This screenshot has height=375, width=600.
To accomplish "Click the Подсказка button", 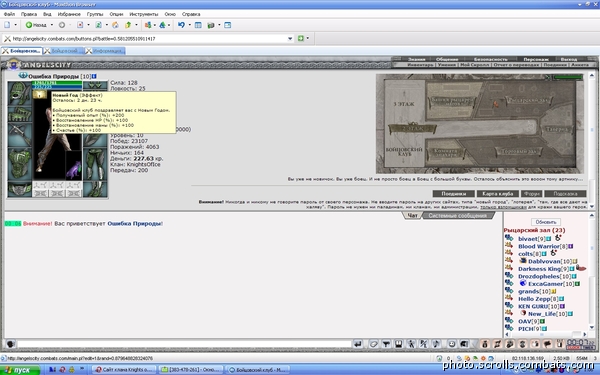I will coord(565,194).
